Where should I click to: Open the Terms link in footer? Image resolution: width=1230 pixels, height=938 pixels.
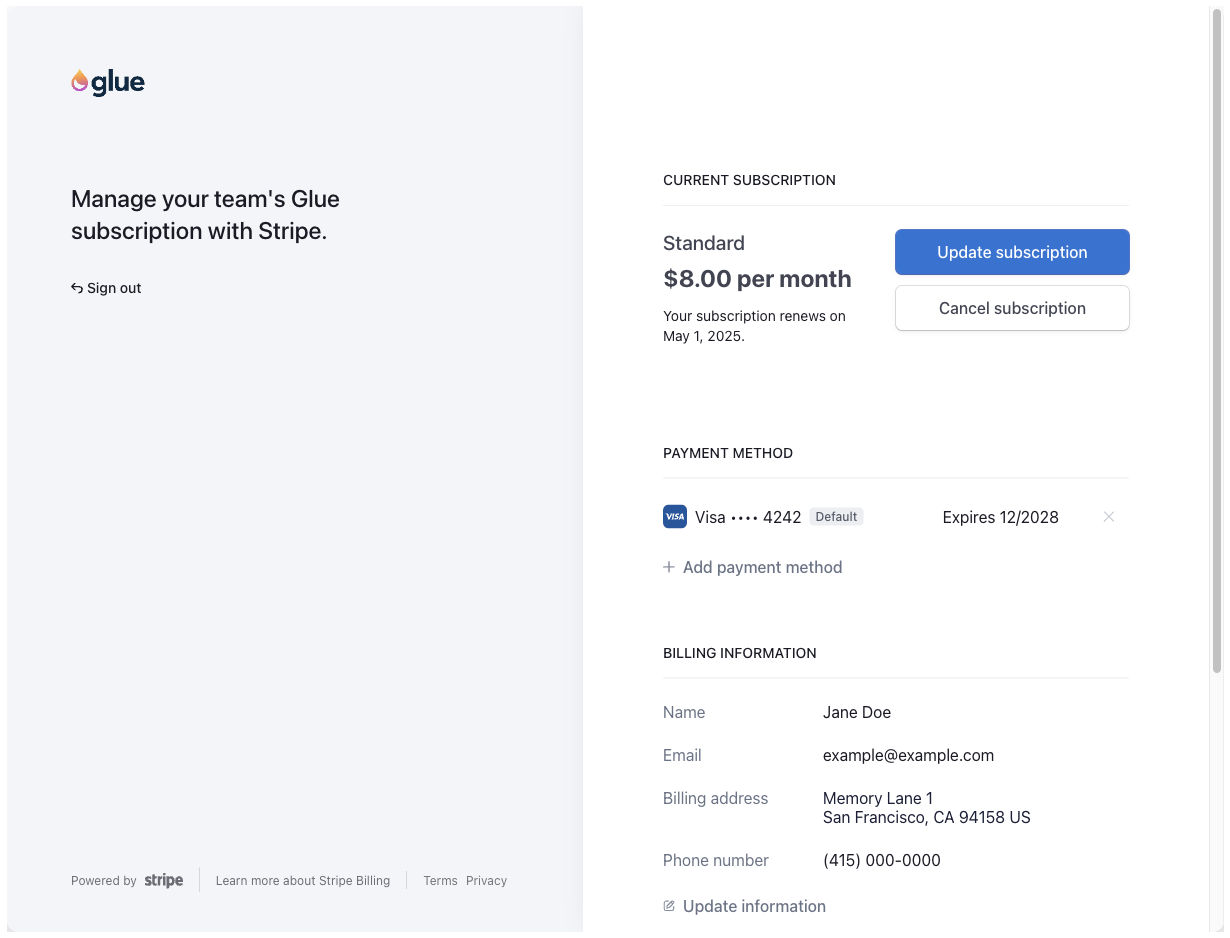tap(440, 881)
